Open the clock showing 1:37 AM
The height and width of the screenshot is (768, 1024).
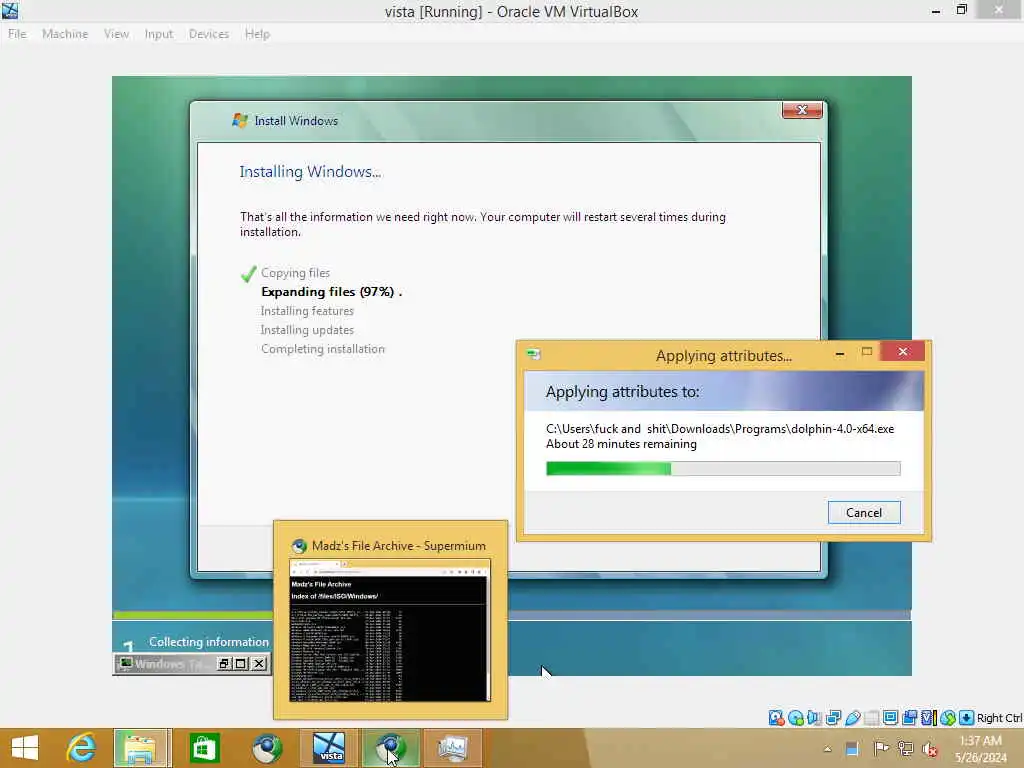coord(981,749)
